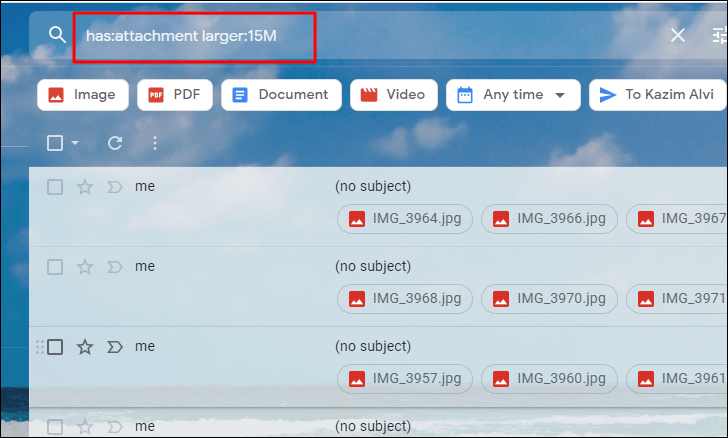Open the (no subject) email above IMG_3964.jpg
The image size is (728, 438).
click(373, 186)
